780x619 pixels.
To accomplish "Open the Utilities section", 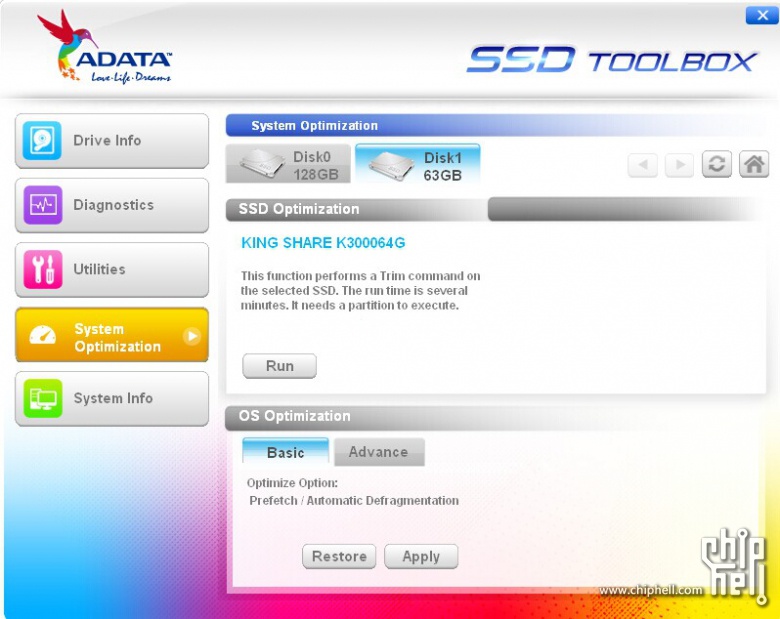I will coord(112,270).
